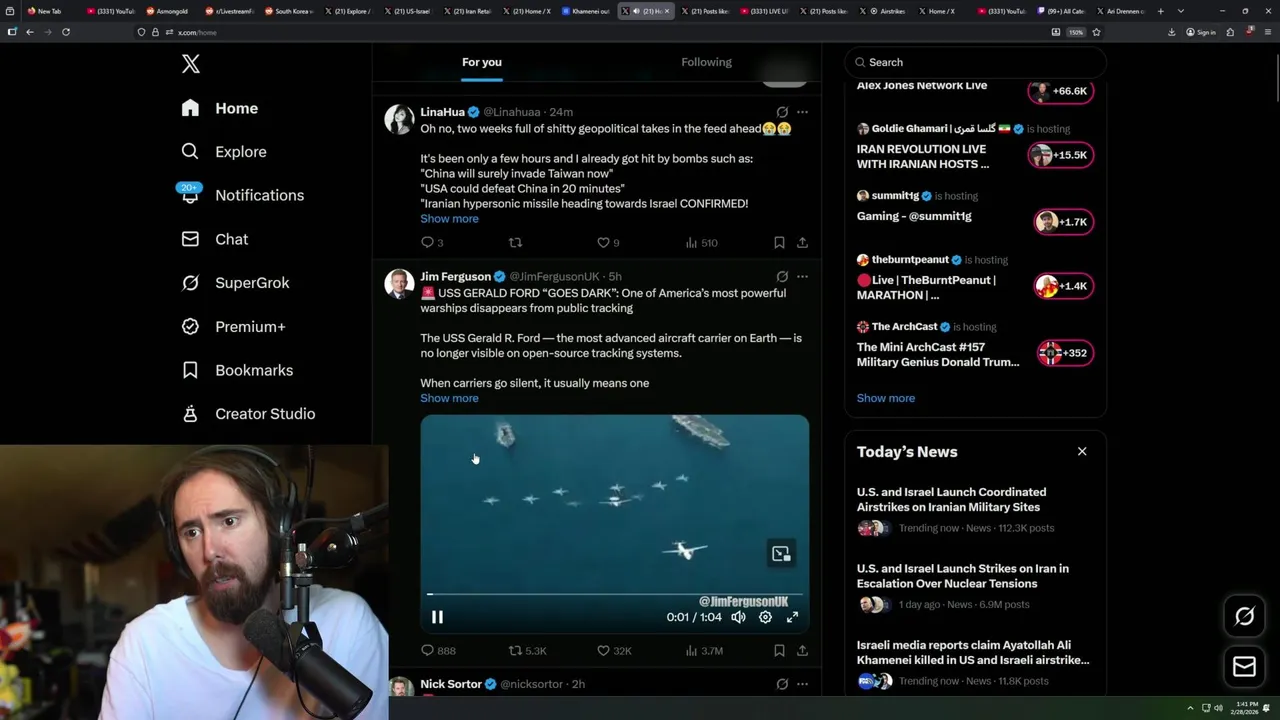
Task: Share LinaHua's post
Action: tap(802, 242)
